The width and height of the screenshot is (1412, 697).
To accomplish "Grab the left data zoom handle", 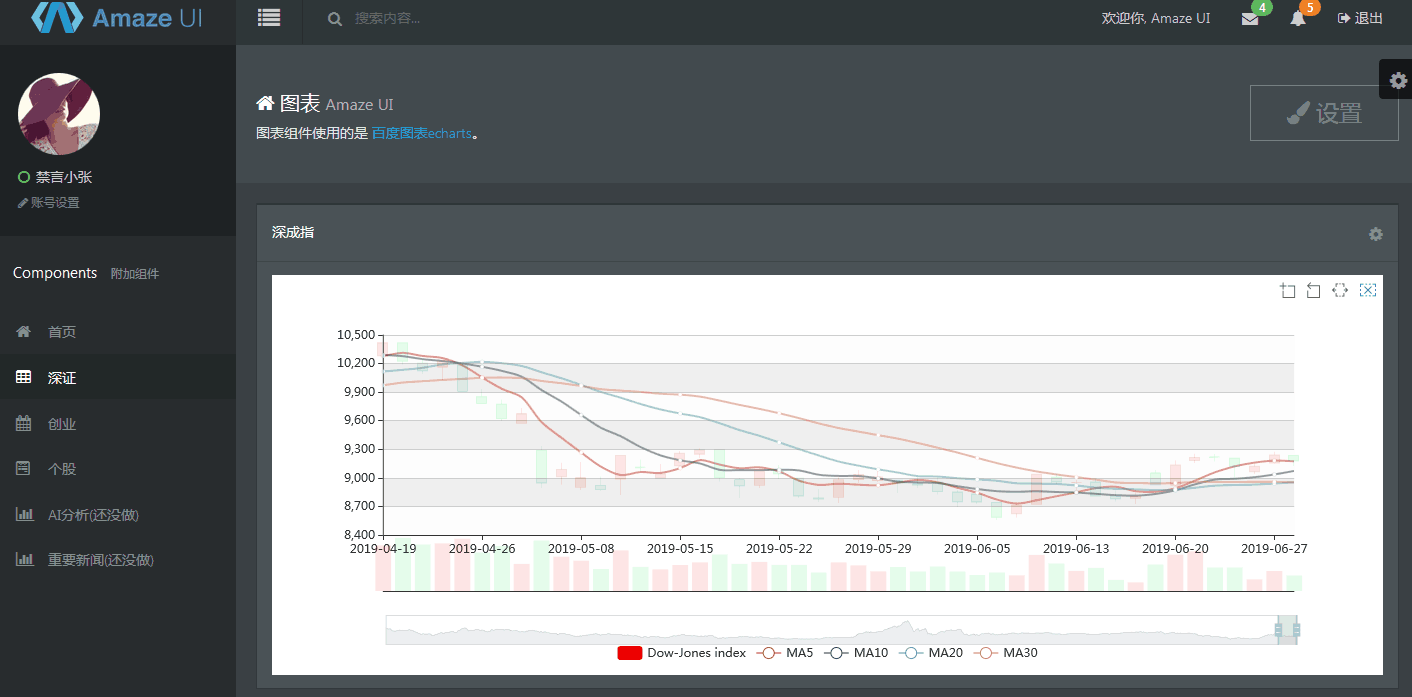I will coord(1278,629).
